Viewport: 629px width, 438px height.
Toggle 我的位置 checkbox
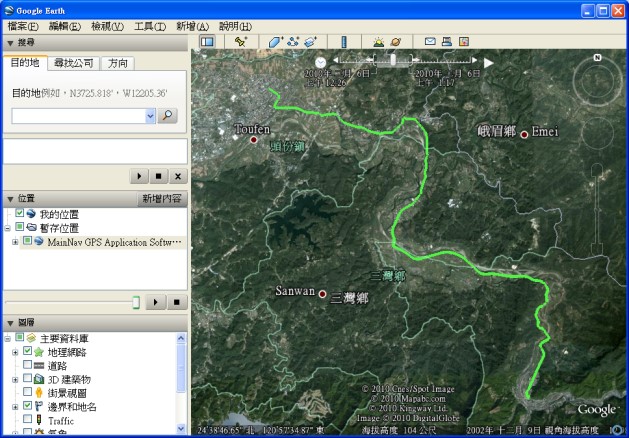click(x=20, y=213)
